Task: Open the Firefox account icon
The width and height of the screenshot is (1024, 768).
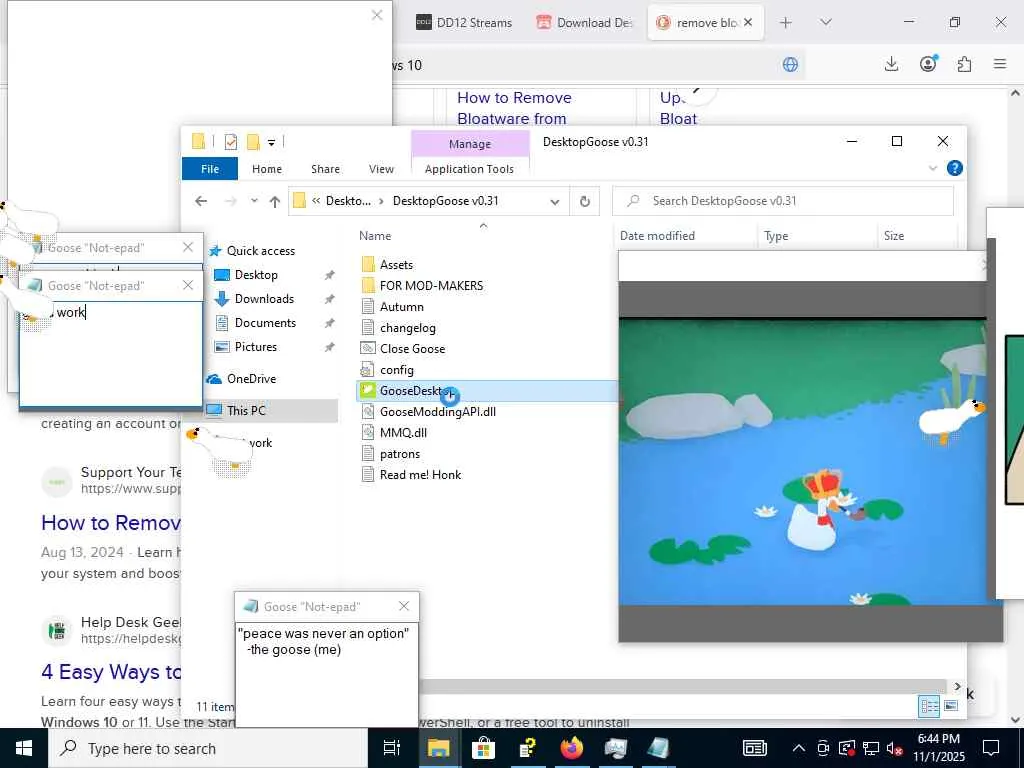Action: coord(928,64)
